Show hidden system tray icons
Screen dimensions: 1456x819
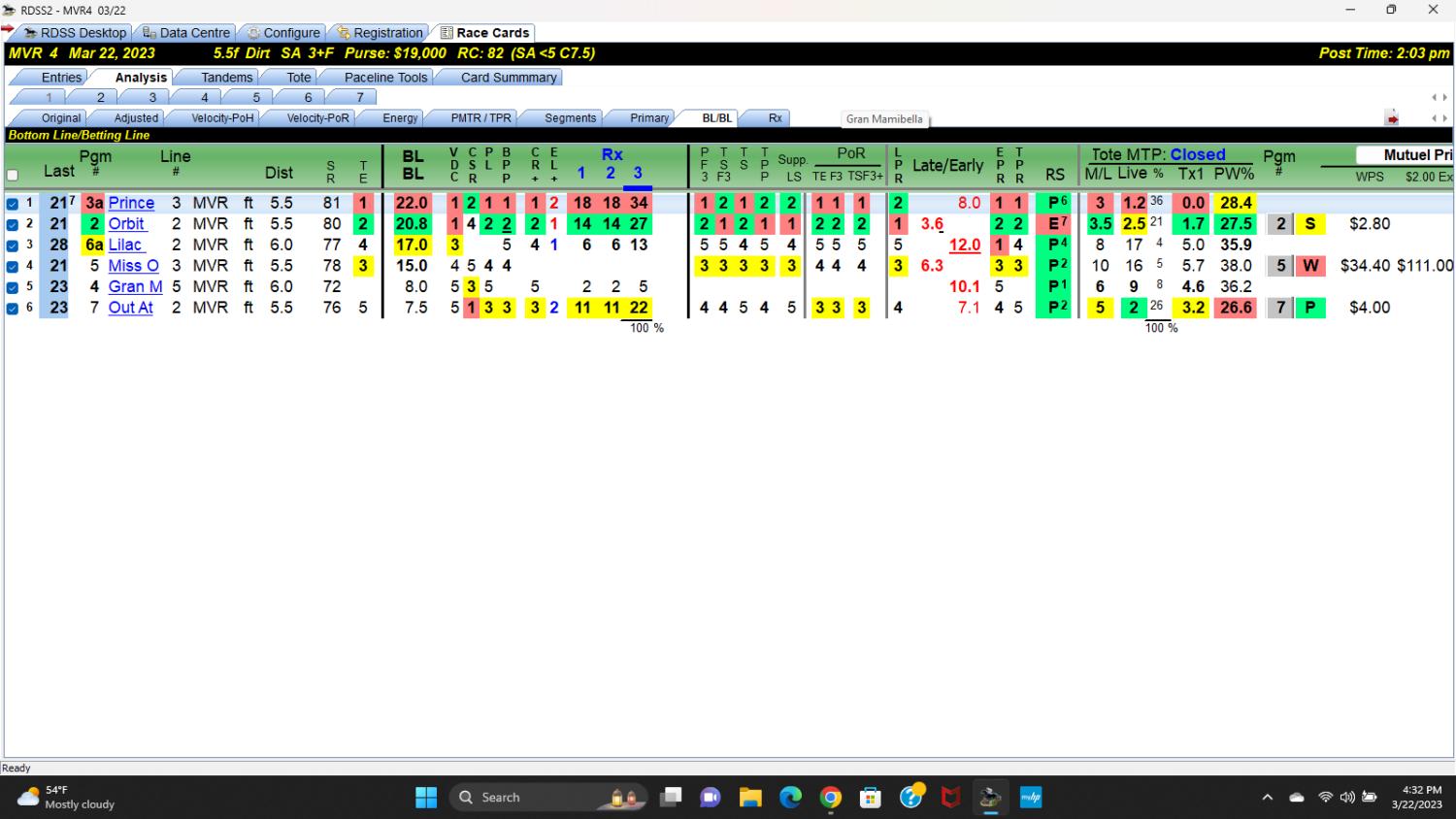1267,798
